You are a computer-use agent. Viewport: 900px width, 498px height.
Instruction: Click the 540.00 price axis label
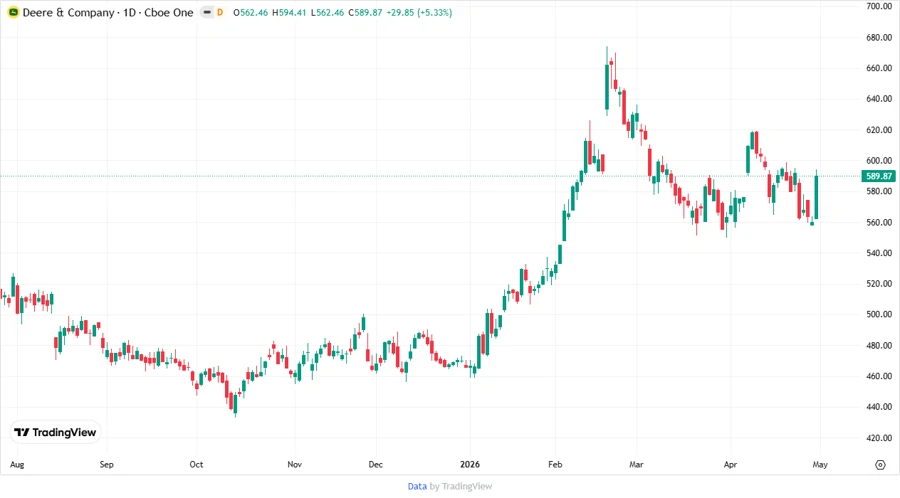tap(879, 253)
